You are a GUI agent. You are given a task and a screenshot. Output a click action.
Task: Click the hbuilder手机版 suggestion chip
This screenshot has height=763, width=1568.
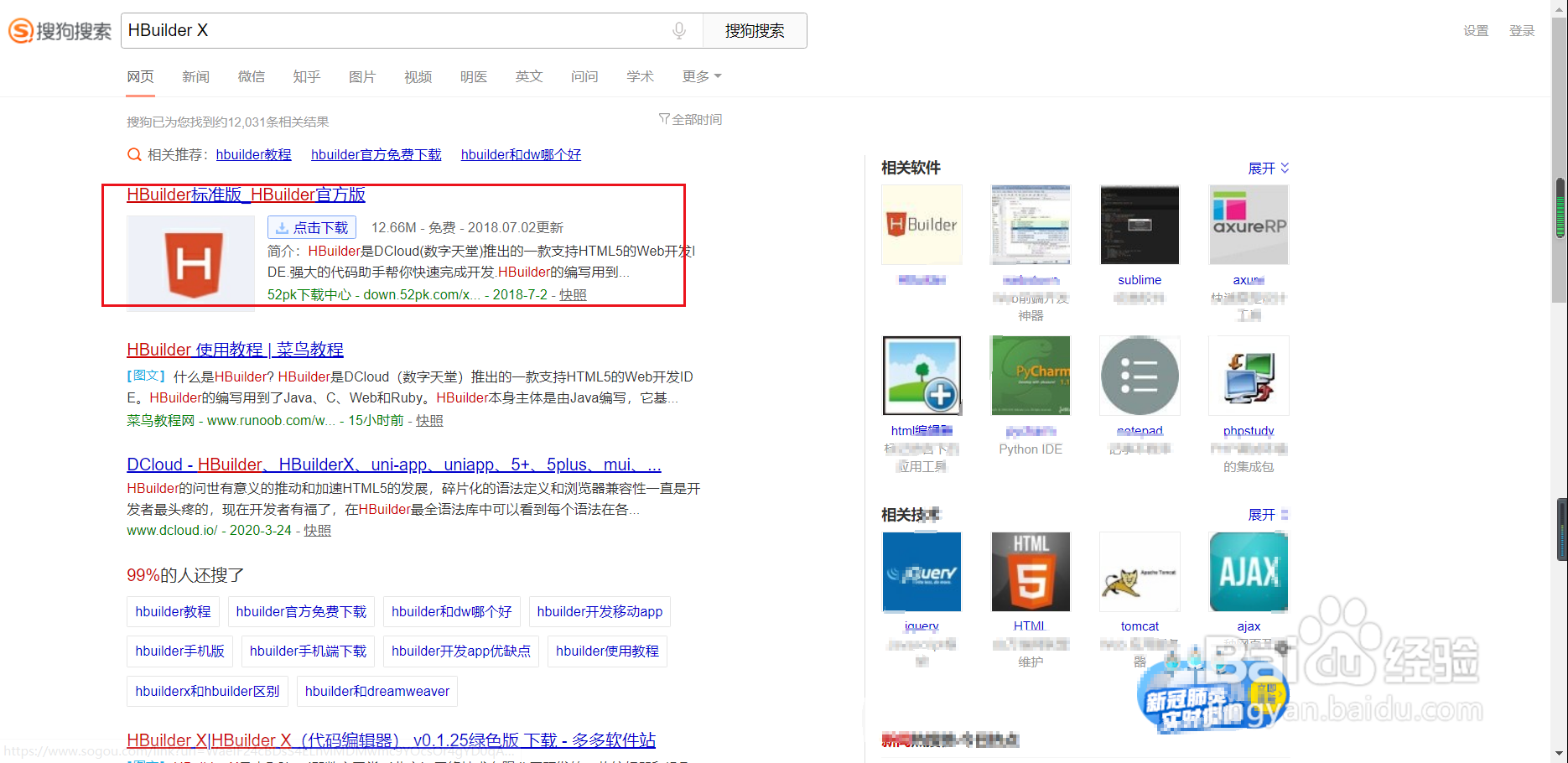[x=179, y=651]
